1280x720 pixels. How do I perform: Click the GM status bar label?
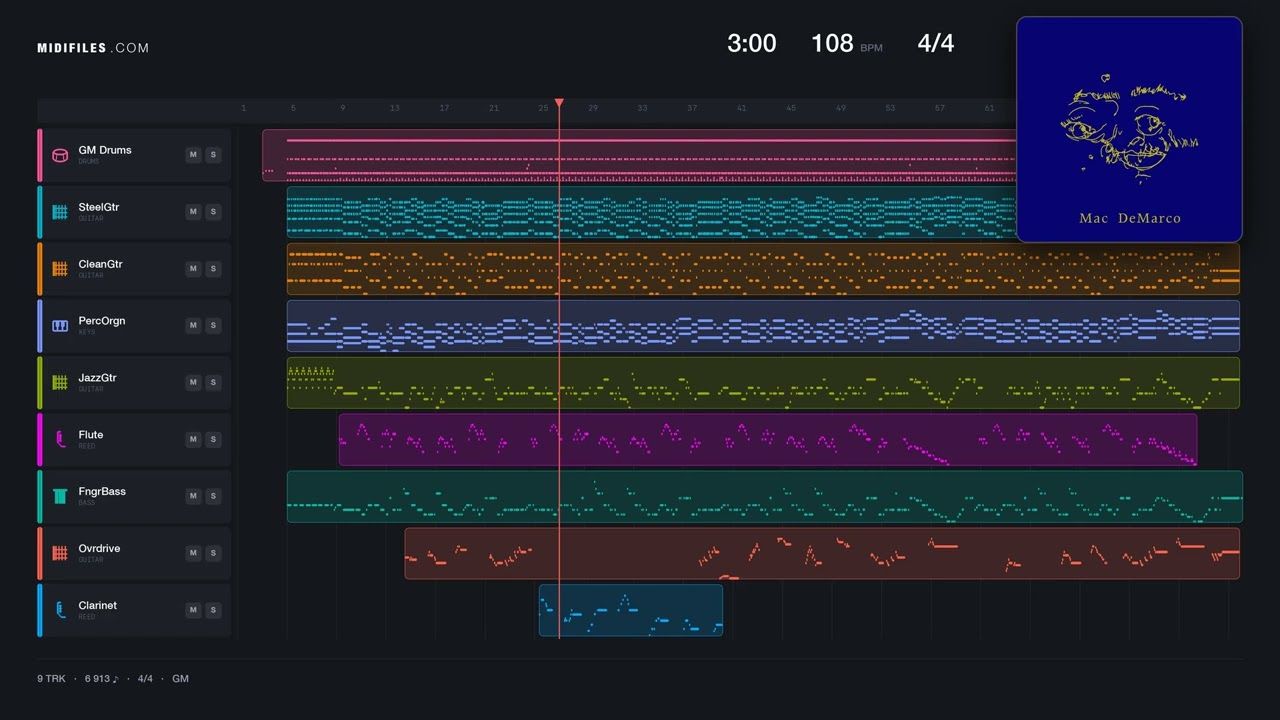point(180,679)
